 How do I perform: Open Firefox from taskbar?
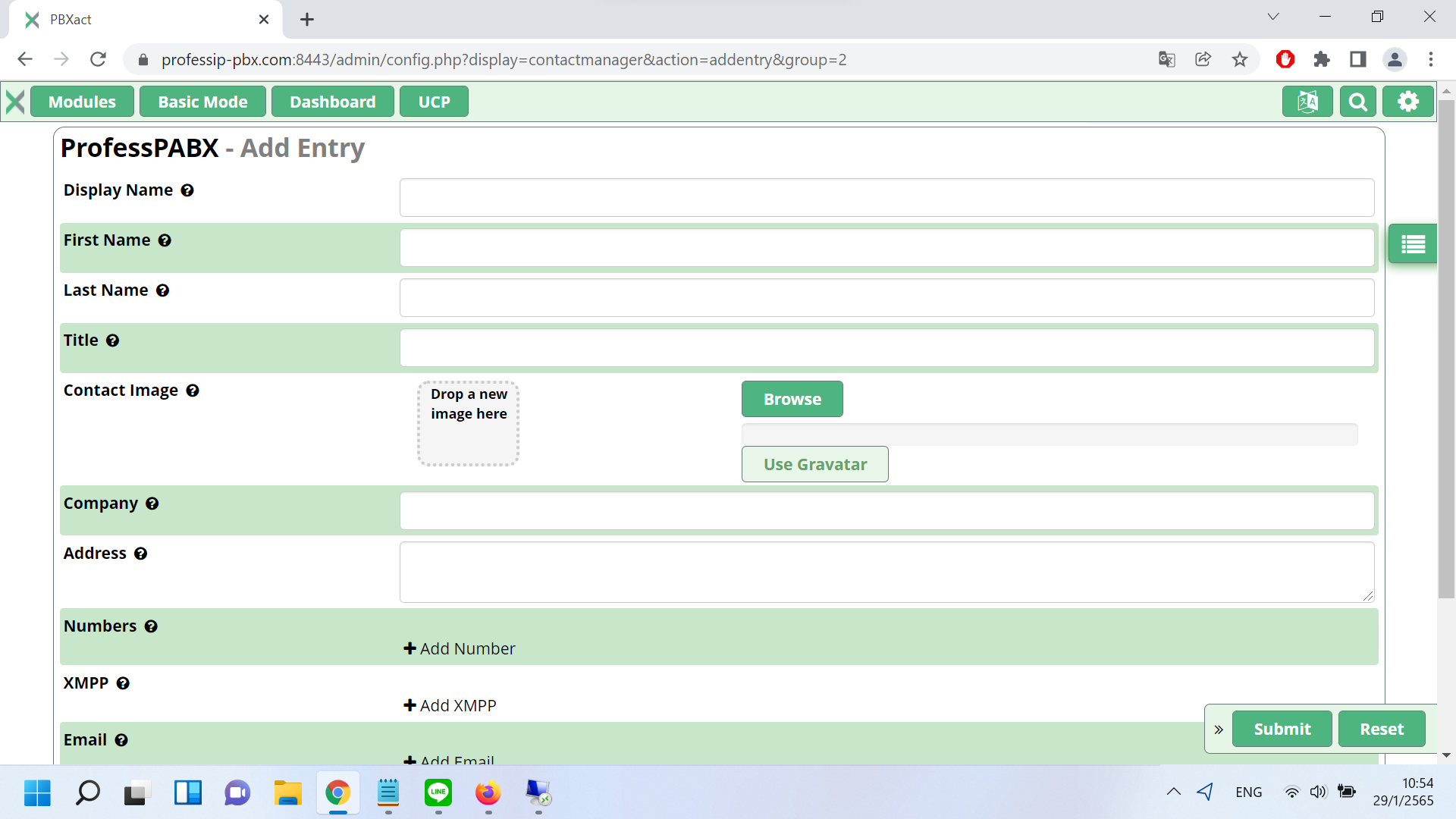(x=488, y=793)
